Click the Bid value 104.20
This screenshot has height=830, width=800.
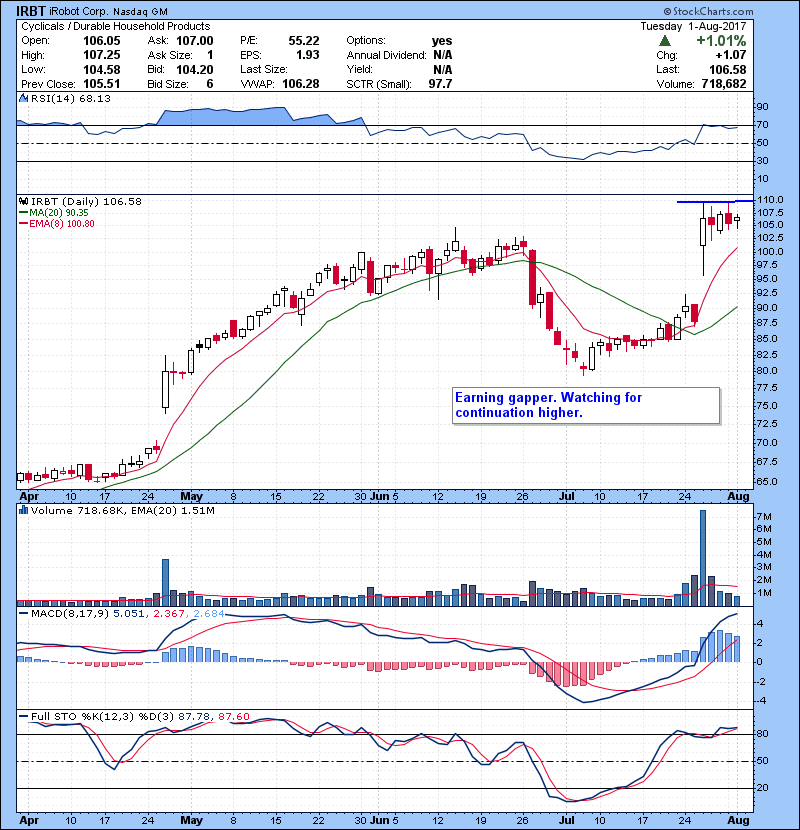(x=195, y=69)
